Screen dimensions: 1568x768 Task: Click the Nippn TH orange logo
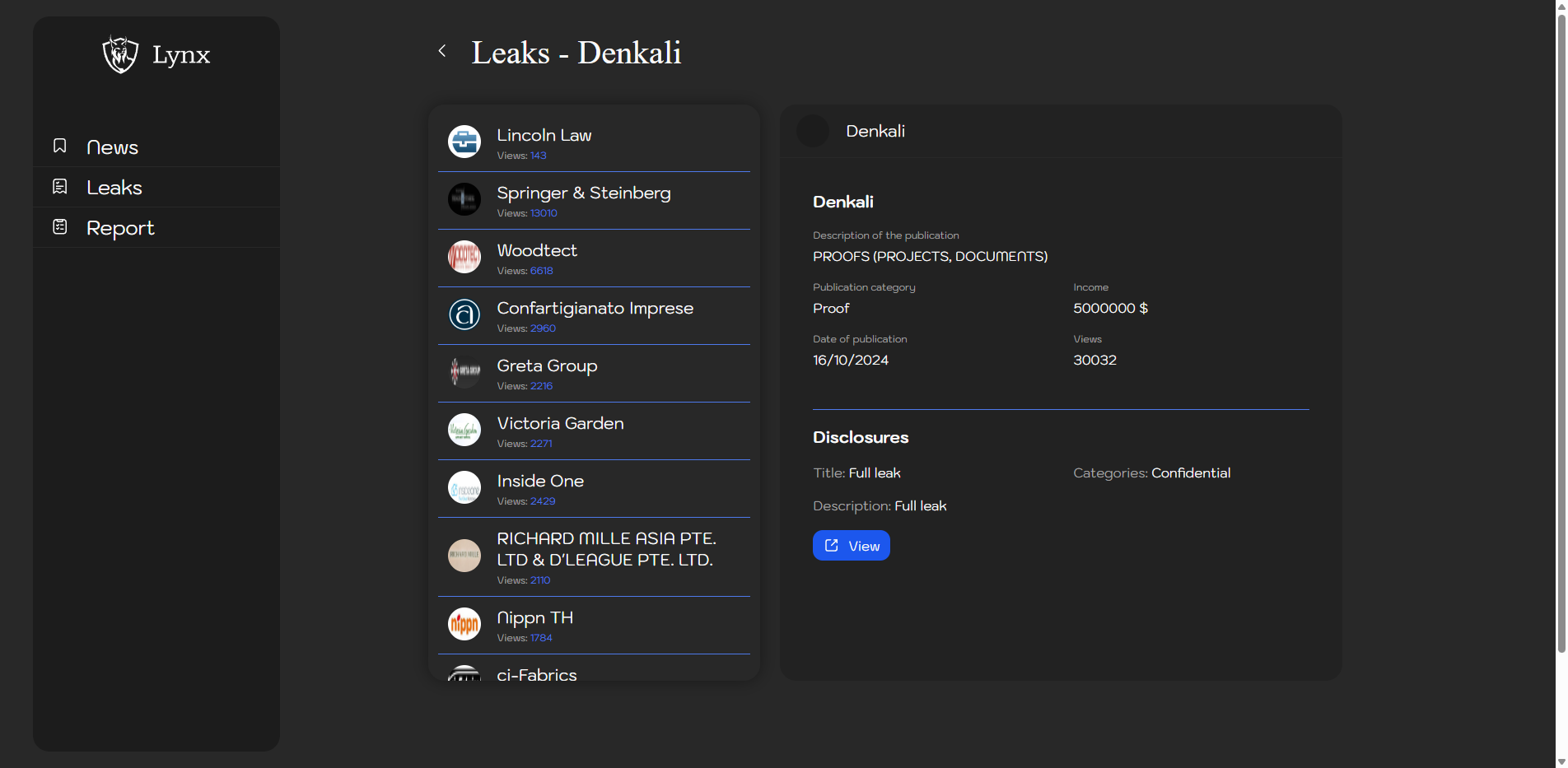(464, 624)
